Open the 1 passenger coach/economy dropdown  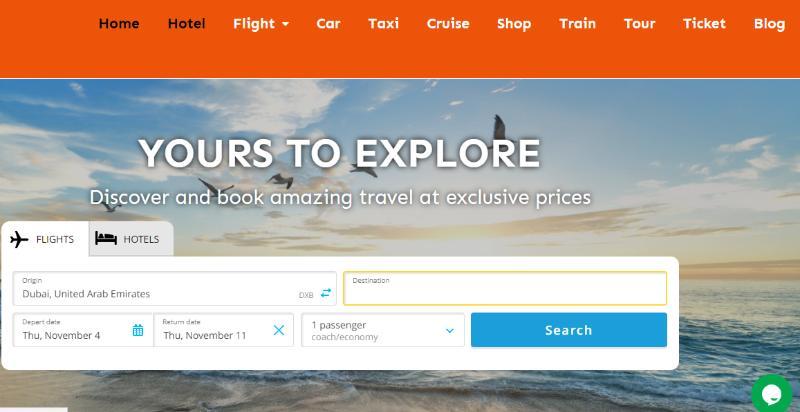[383, 330]
